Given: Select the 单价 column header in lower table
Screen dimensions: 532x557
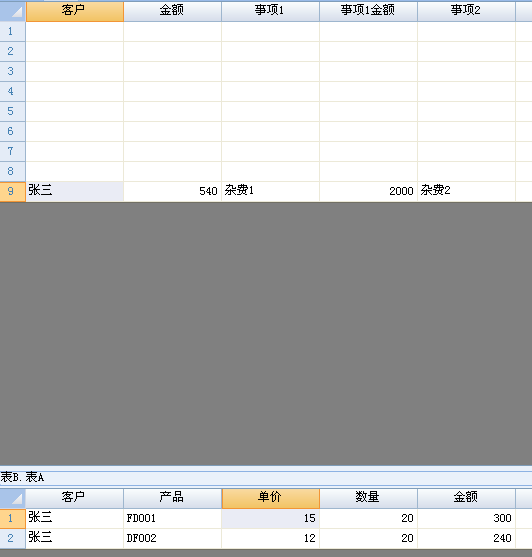Looking at the screenshot, I should click(x=271, y=498).
